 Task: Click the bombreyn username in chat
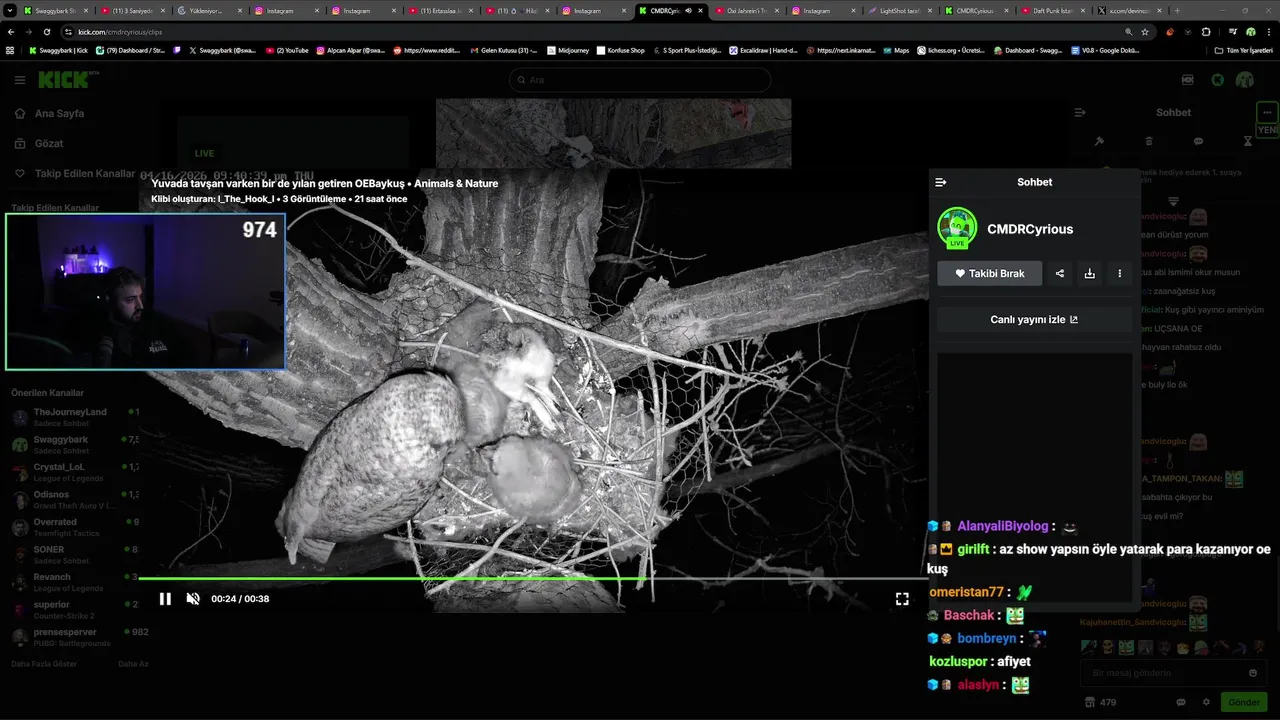986,638
